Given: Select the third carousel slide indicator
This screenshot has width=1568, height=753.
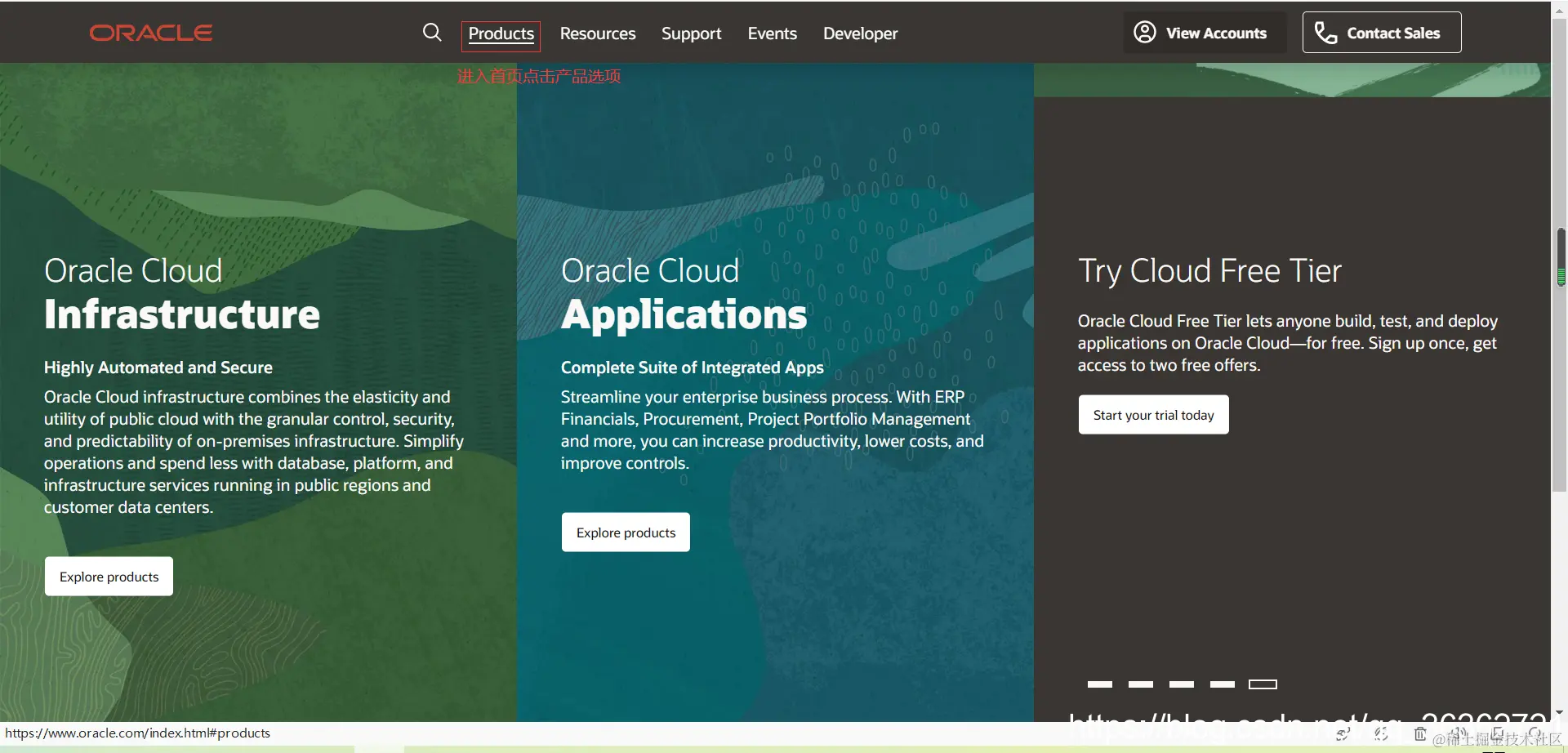Looking at the screenshot, I should (1182, 684).
